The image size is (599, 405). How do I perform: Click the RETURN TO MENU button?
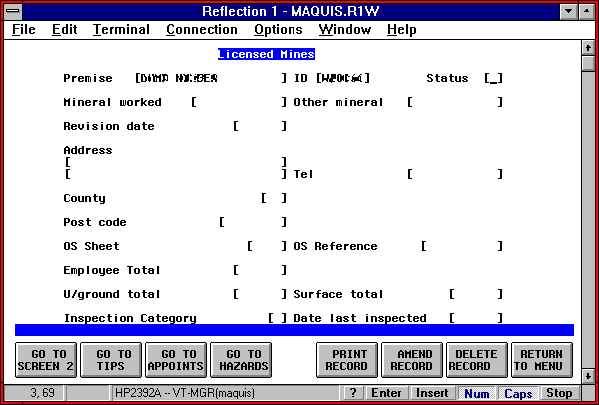pyautogui.click(x=542, y=360)
